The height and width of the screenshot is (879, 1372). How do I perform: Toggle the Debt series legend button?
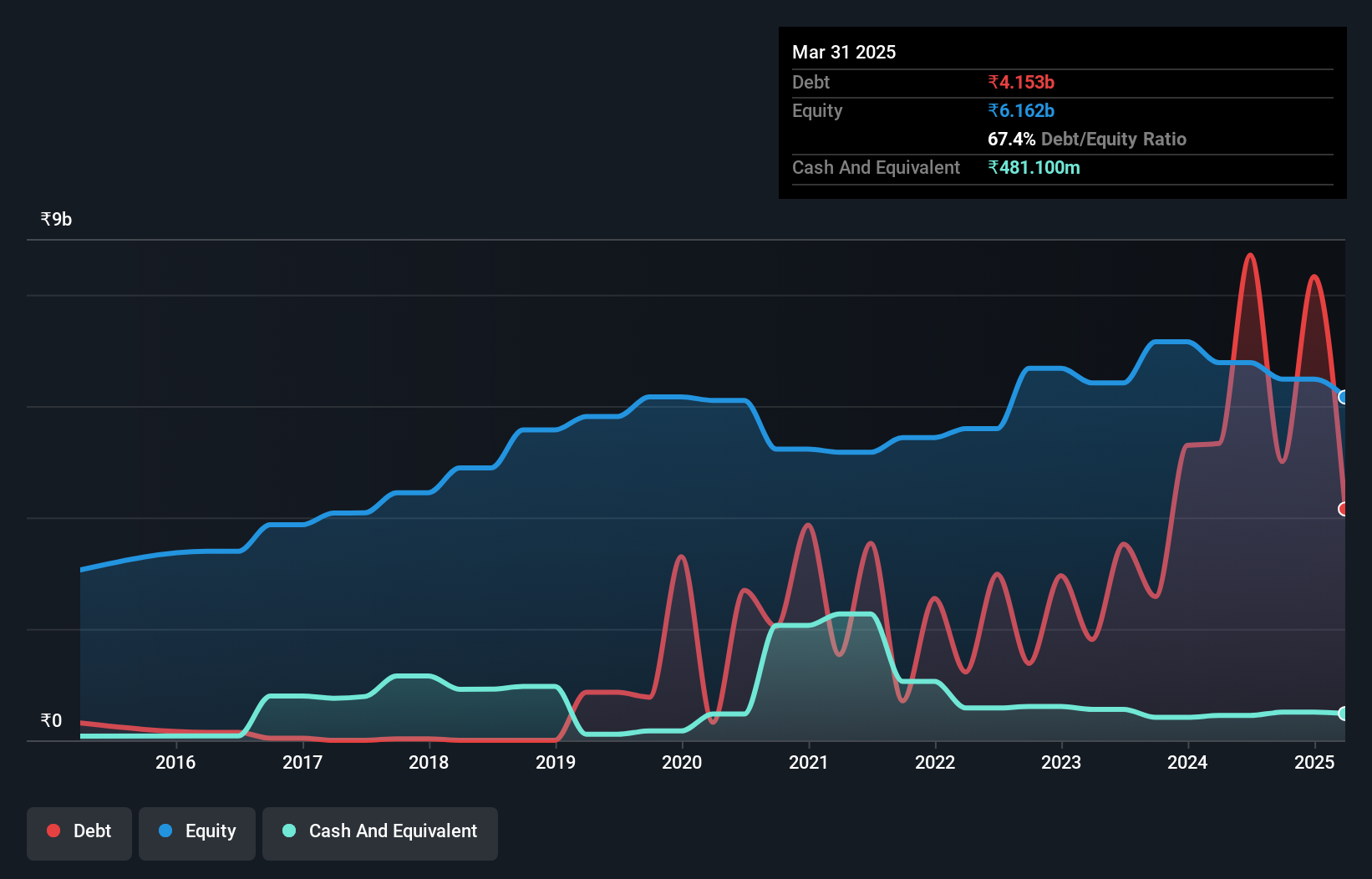tap(79, 833)
